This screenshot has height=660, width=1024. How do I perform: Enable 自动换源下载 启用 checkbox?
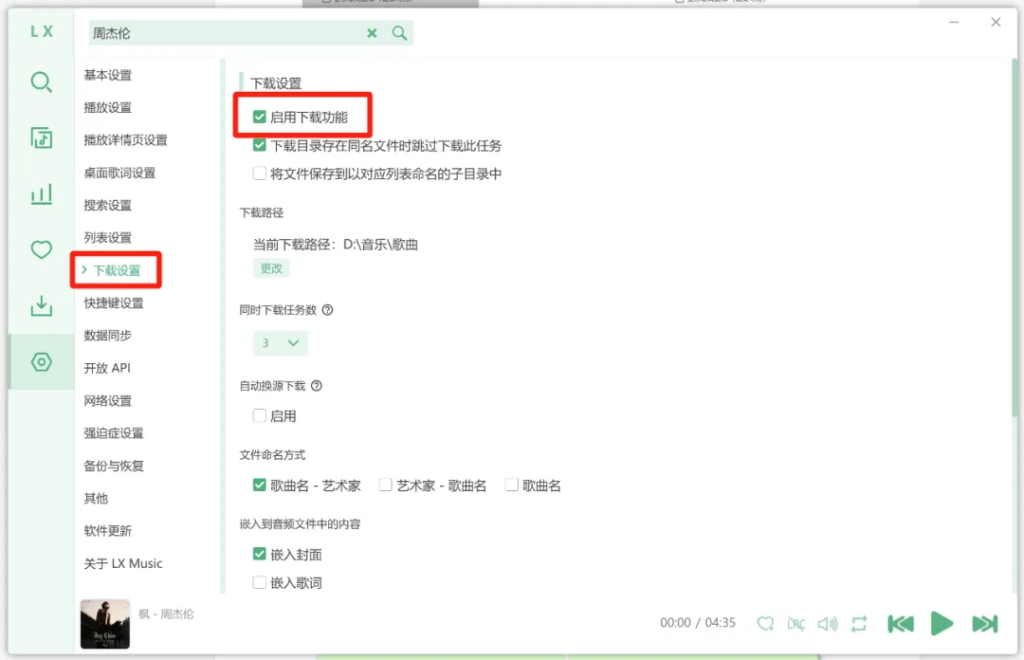[x=259, y=416]
